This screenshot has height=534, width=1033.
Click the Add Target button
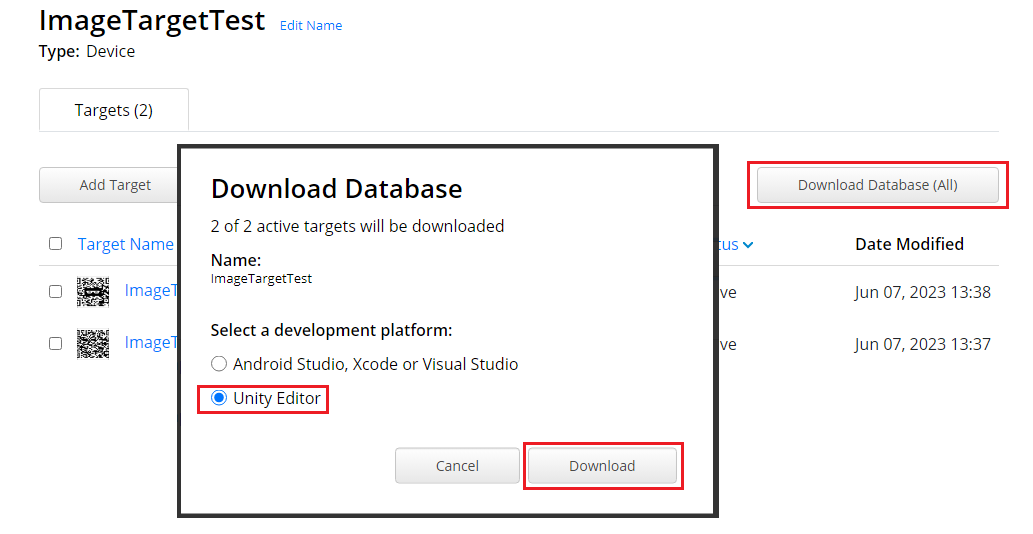pos(110,185)
